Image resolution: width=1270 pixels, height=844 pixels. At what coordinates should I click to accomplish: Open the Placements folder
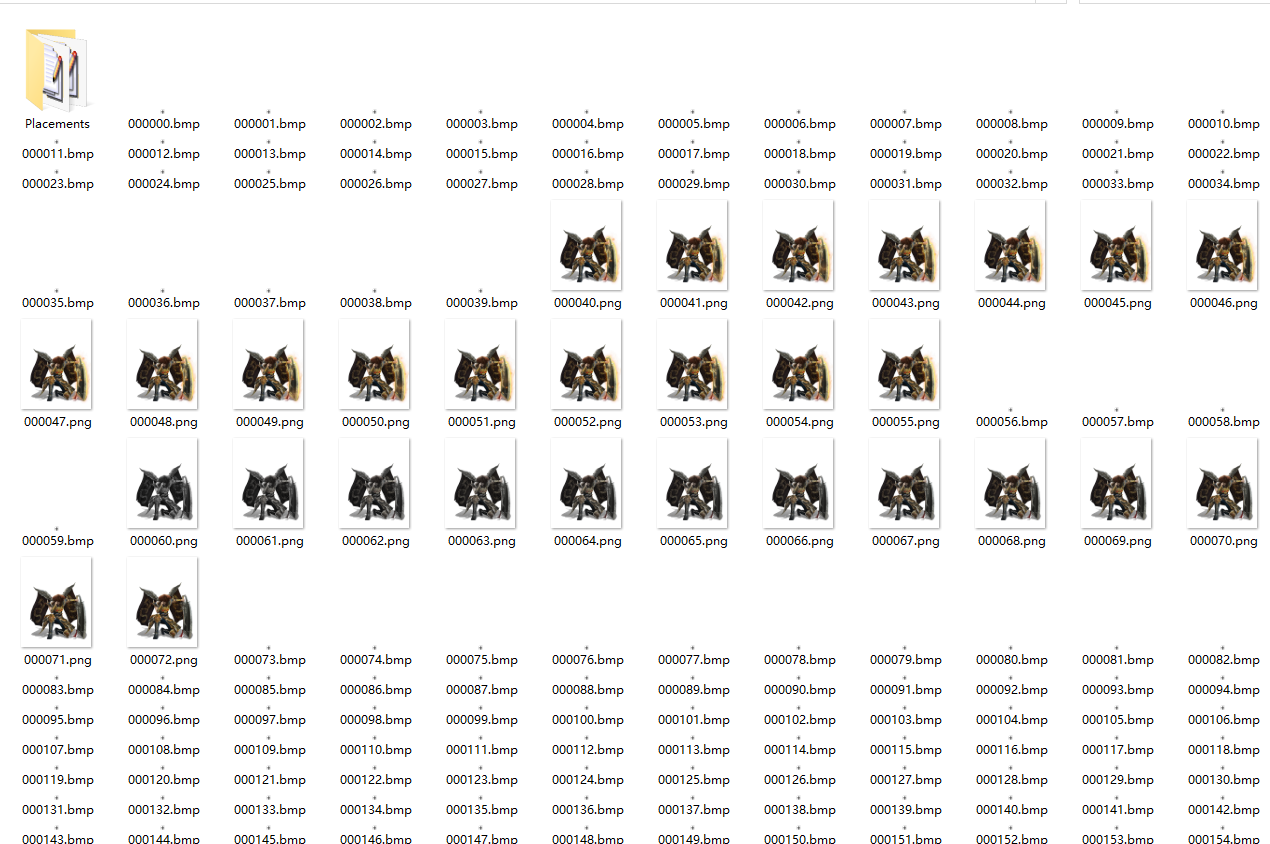[x=57, y=70]
